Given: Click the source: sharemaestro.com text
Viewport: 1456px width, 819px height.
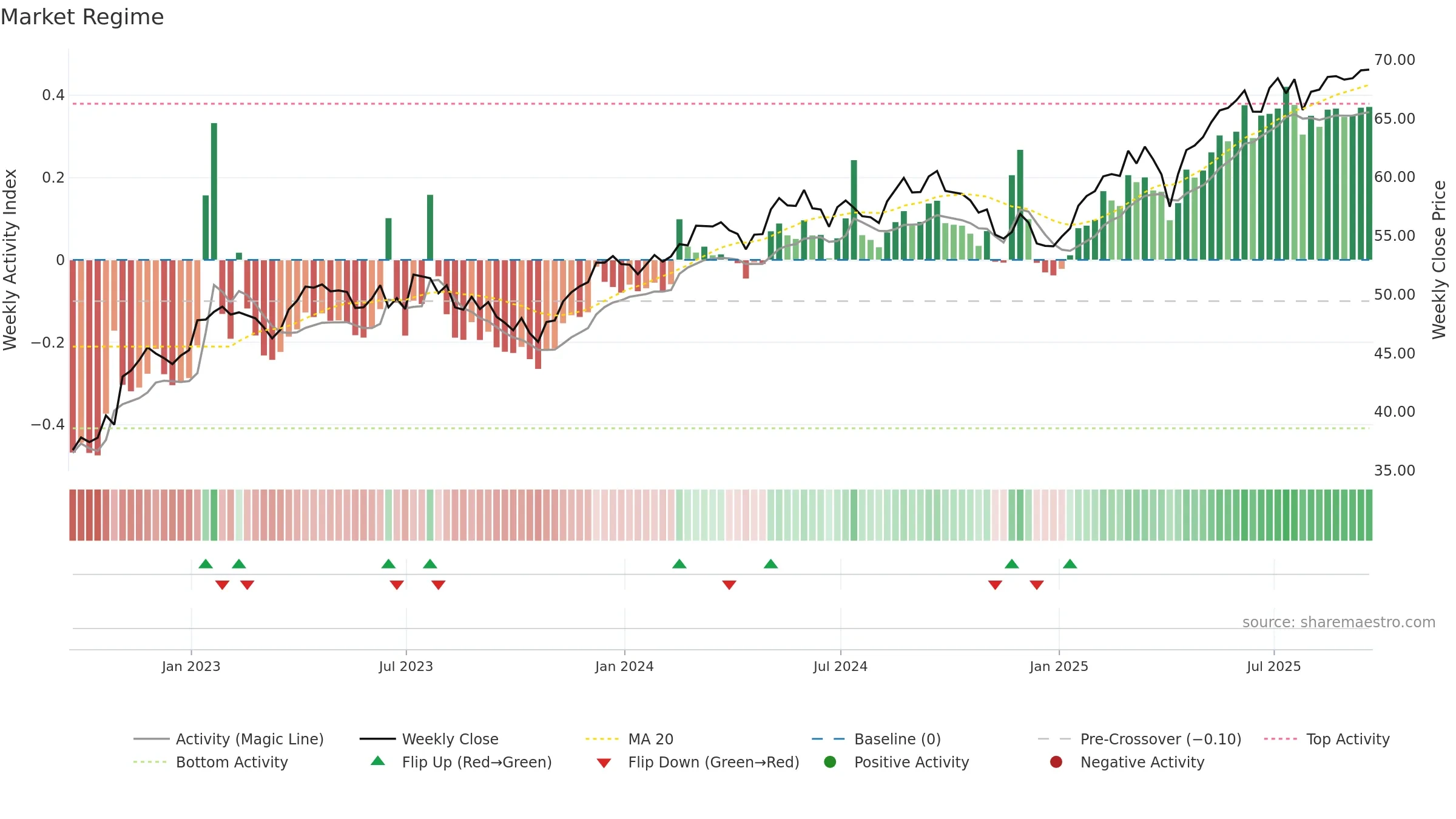Looking at the screenshot, I should [x=1339, y=622].
